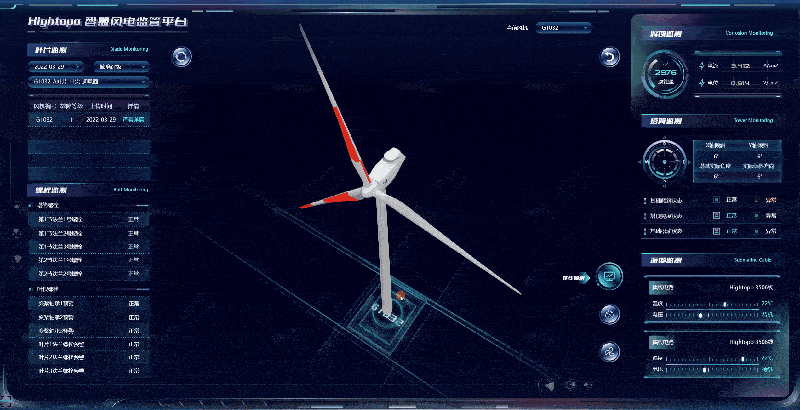The image size is (800, 410).
Task: Click the red marker at turbine base
Action: [x=401, y=295]
